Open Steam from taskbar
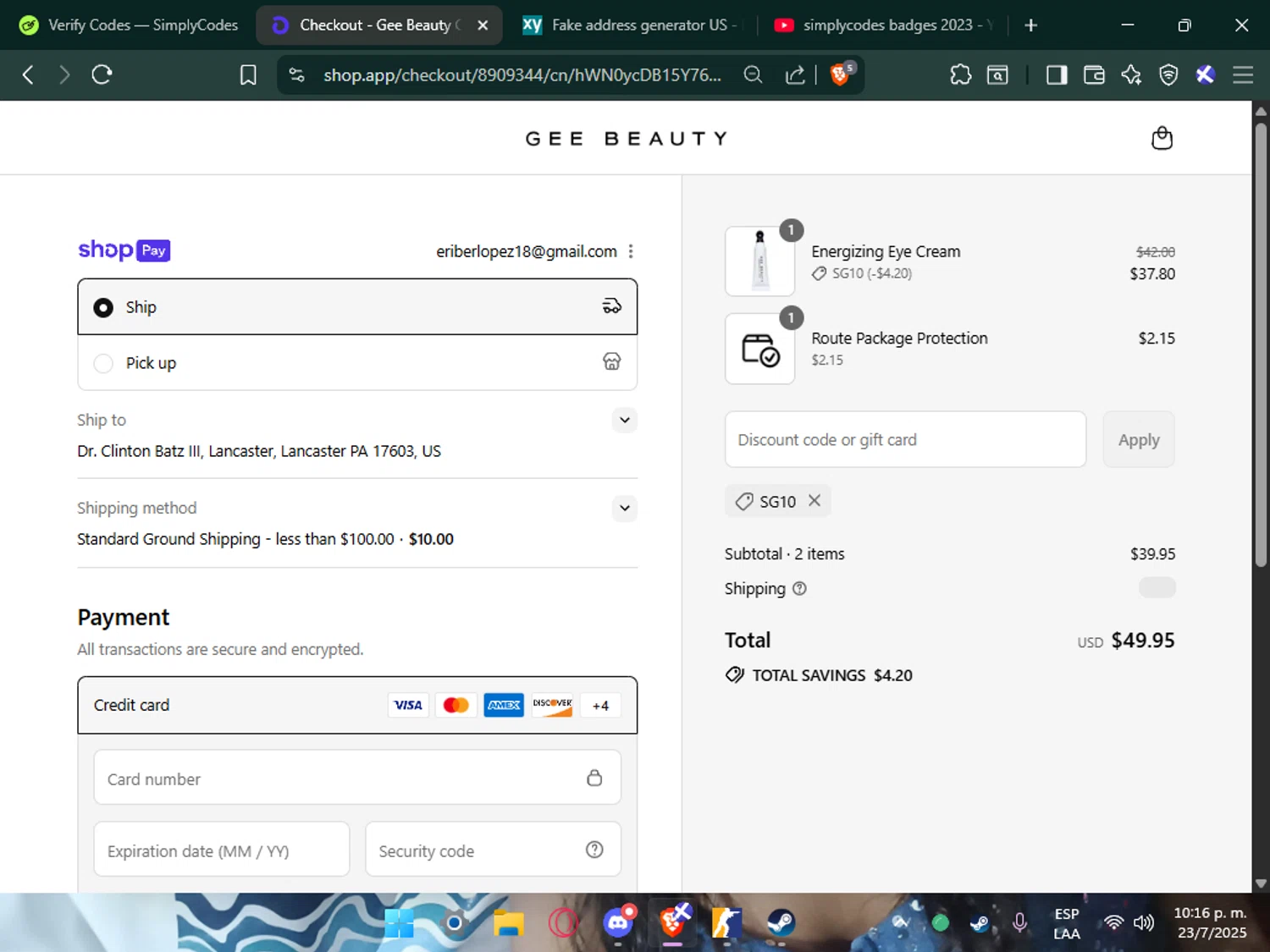This screenshot has width=1270, height=952. tap(781, 922)
